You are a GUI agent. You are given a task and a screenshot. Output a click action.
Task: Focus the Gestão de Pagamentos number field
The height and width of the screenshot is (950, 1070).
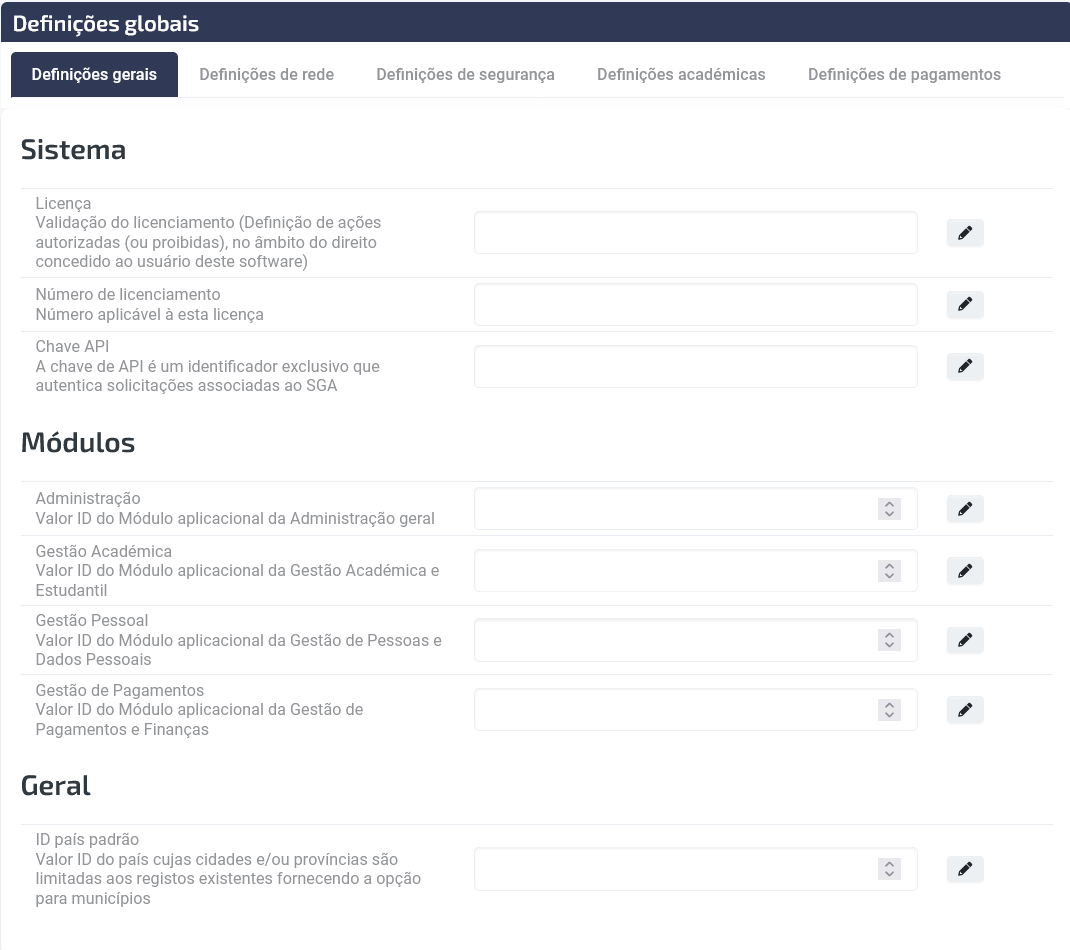[x=695, y=710]
